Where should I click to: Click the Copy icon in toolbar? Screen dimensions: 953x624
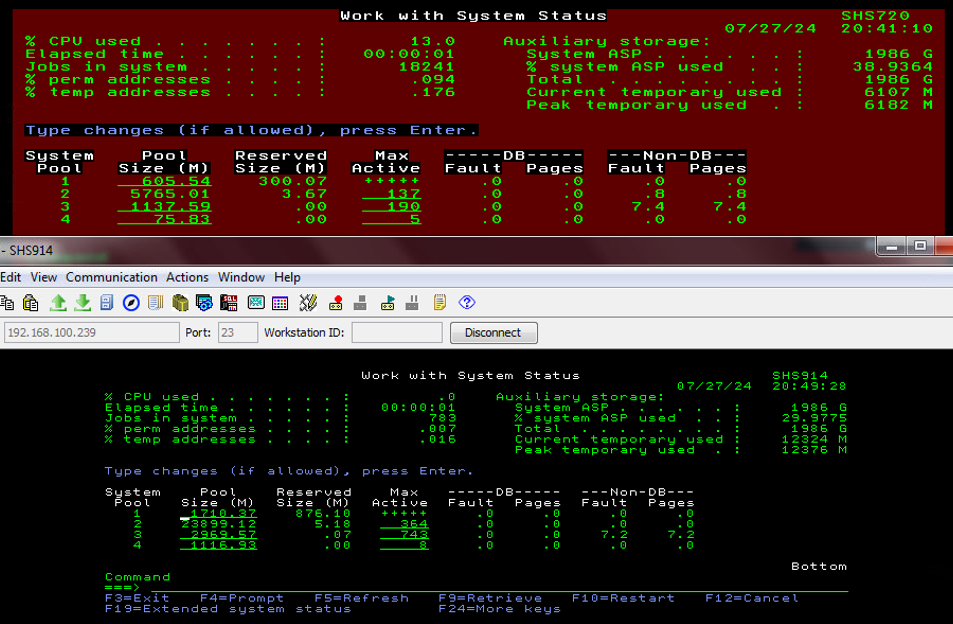pos(7,302)
